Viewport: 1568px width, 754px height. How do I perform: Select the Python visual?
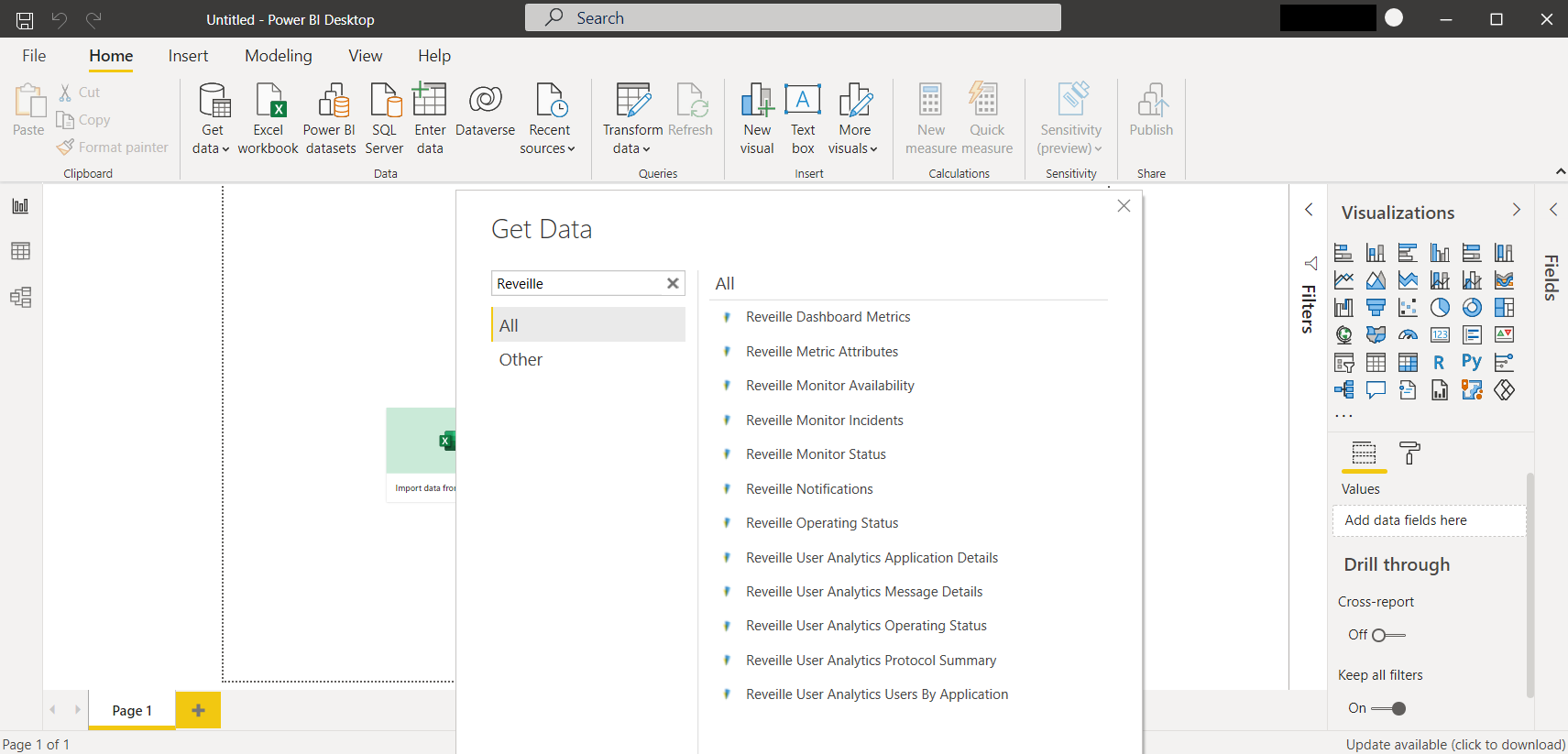[1472, 363]
